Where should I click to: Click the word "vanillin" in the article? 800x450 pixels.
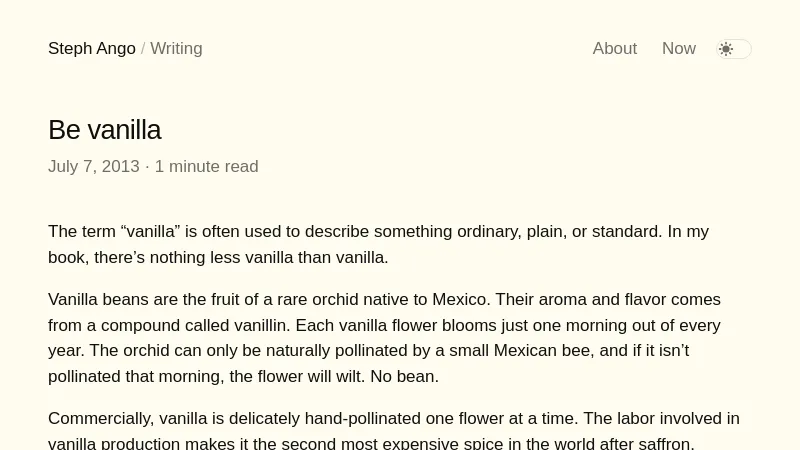(258, 325)
